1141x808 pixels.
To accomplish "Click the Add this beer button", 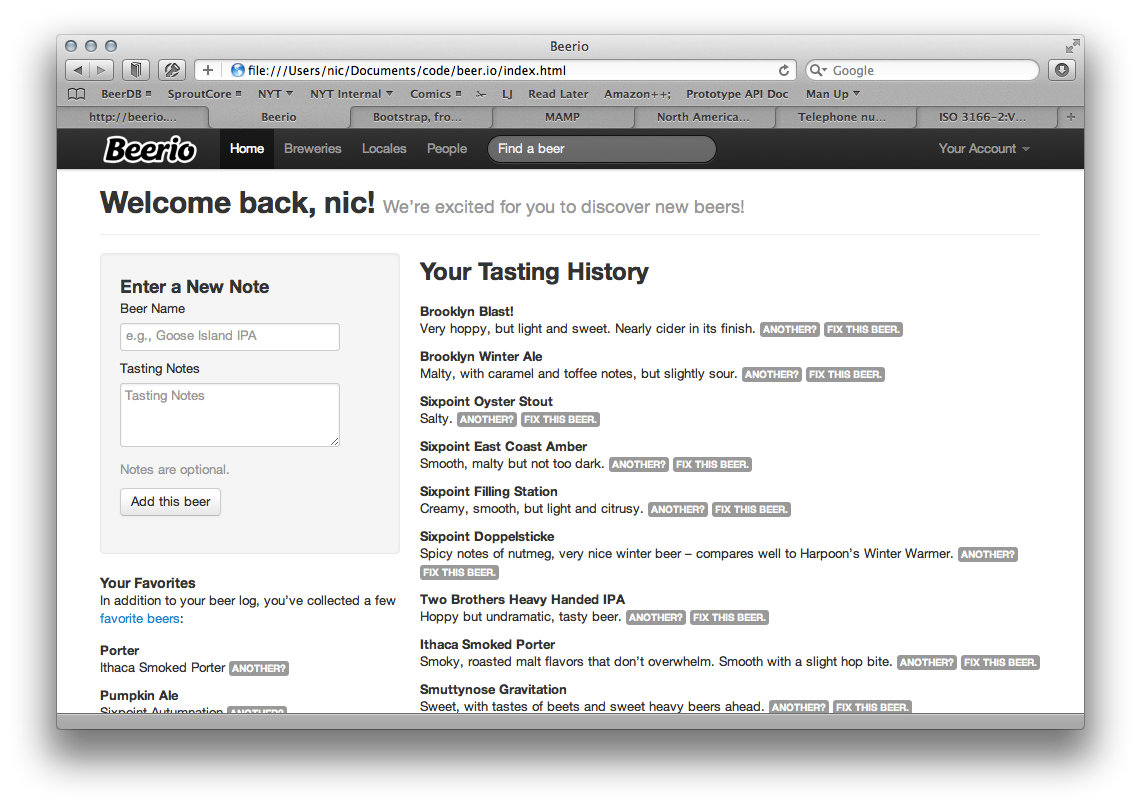I will click(x=170, y=502).
